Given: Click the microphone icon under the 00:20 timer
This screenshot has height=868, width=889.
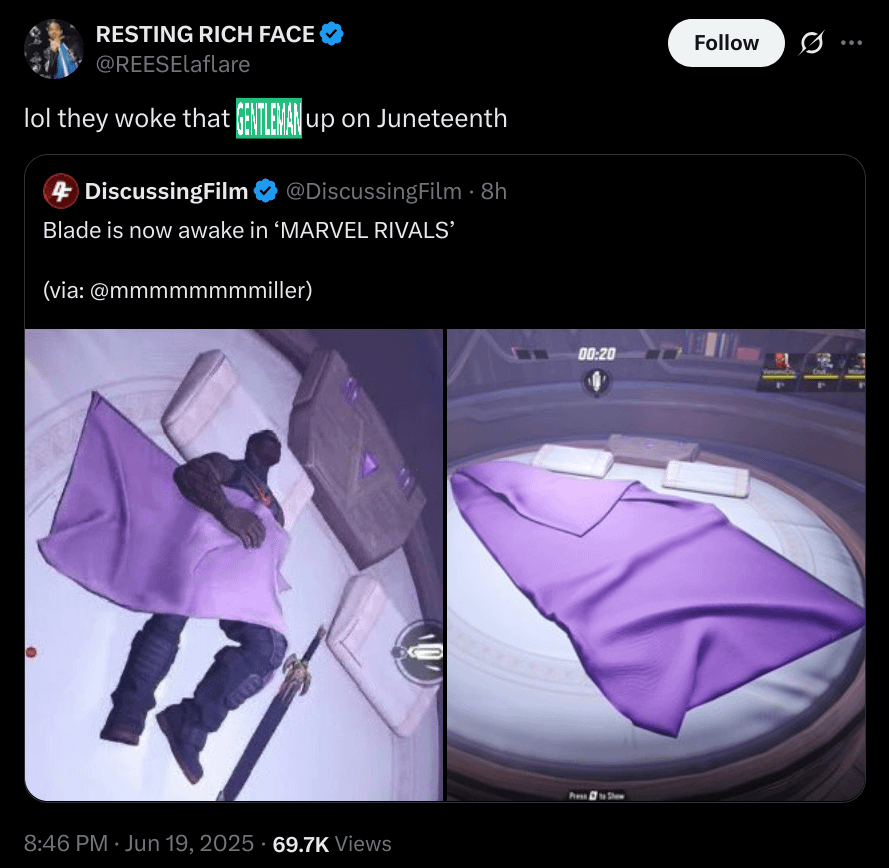Looking at the screenshot, I should click(x=596, y=382).
